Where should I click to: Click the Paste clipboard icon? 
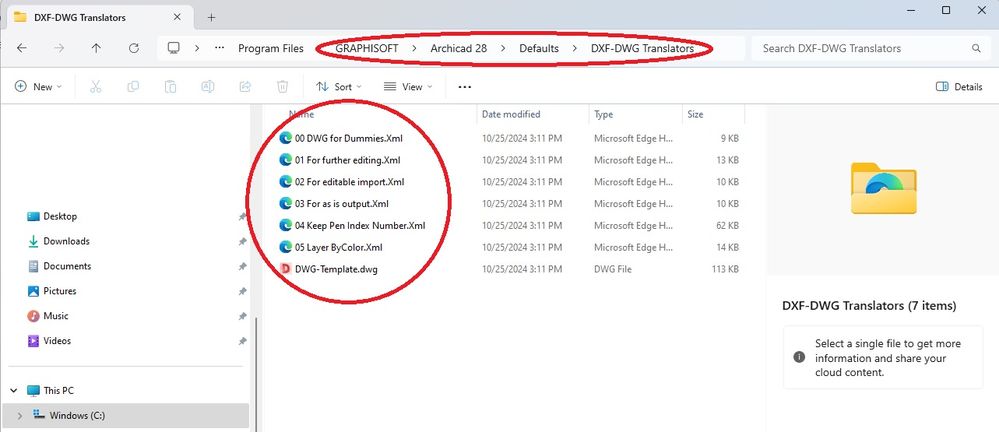tap(170, 87)
